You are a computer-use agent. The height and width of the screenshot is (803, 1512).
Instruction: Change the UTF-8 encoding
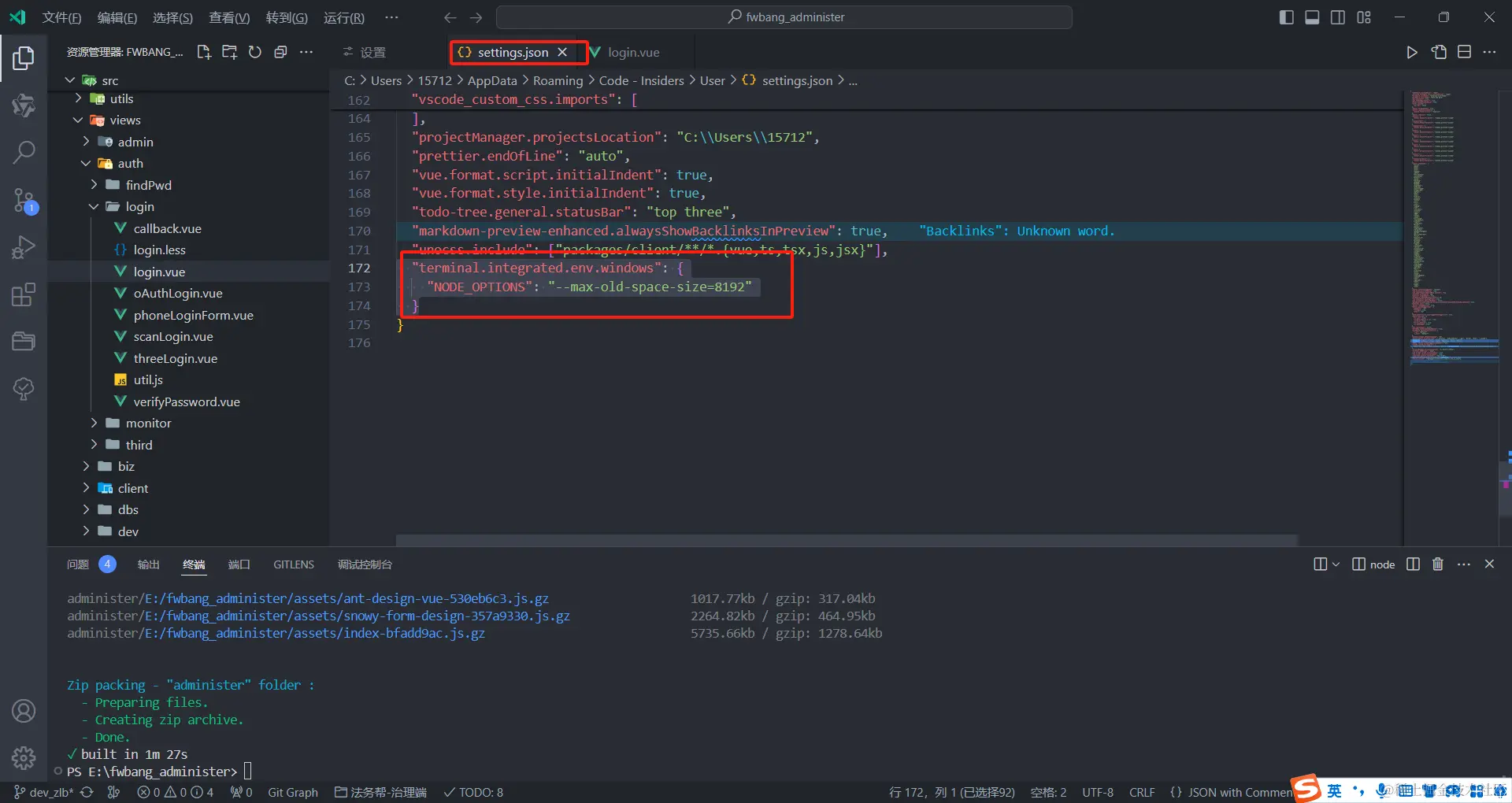(1098, 792)
